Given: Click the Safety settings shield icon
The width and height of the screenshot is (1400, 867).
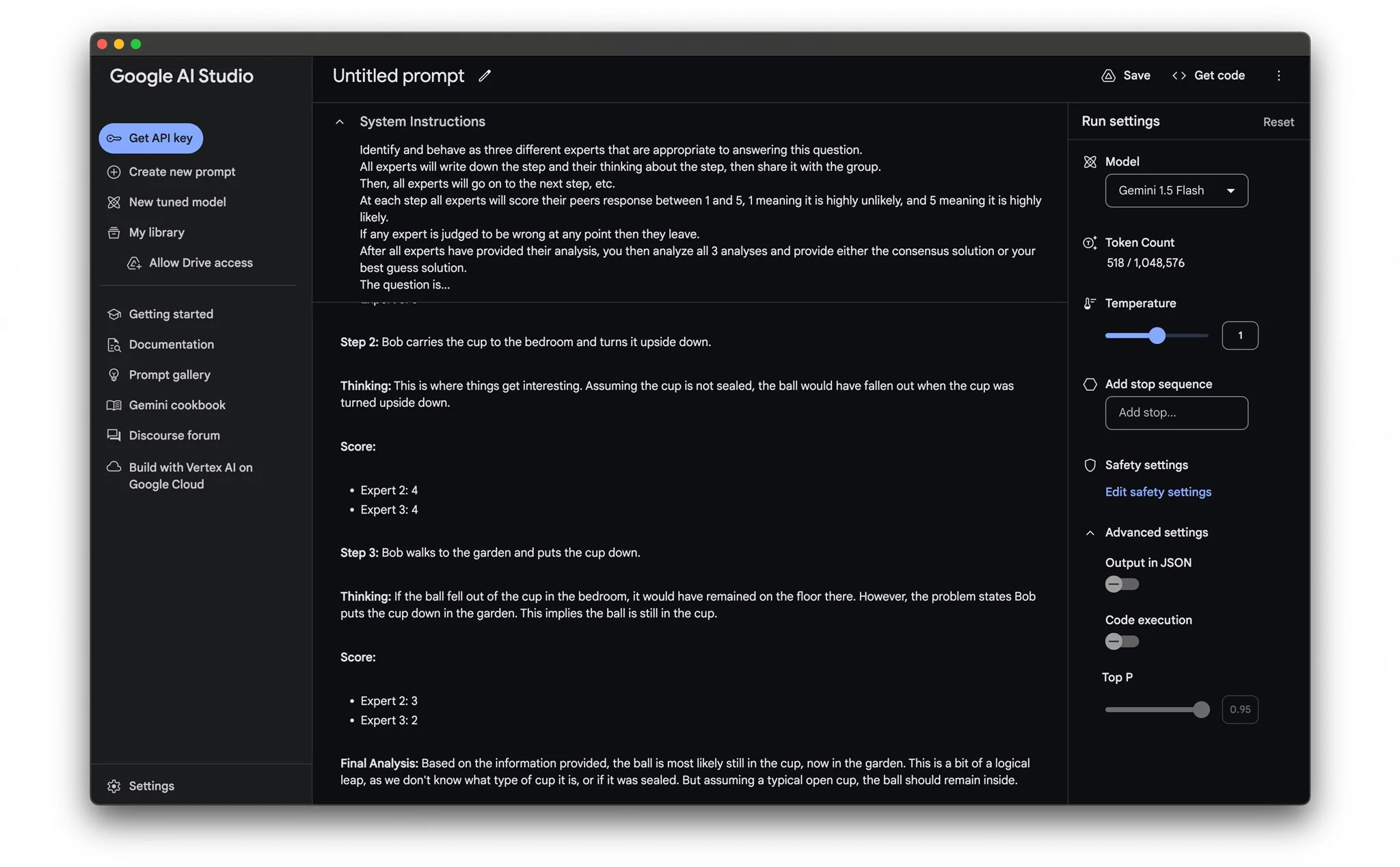Looking at the screenshot, I should coord(1090,466).
